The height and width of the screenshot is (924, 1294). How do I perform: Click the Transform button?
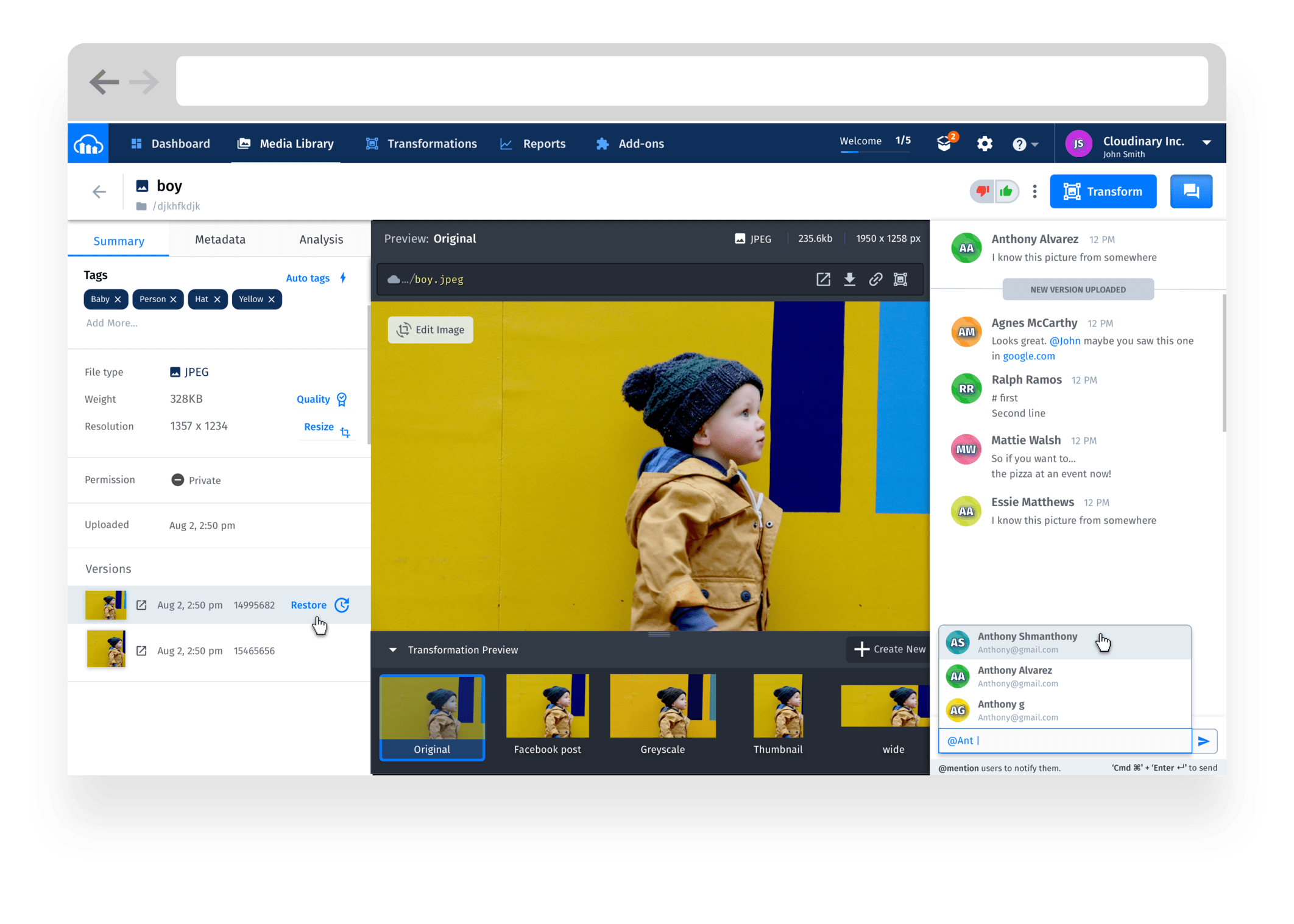1103,191
